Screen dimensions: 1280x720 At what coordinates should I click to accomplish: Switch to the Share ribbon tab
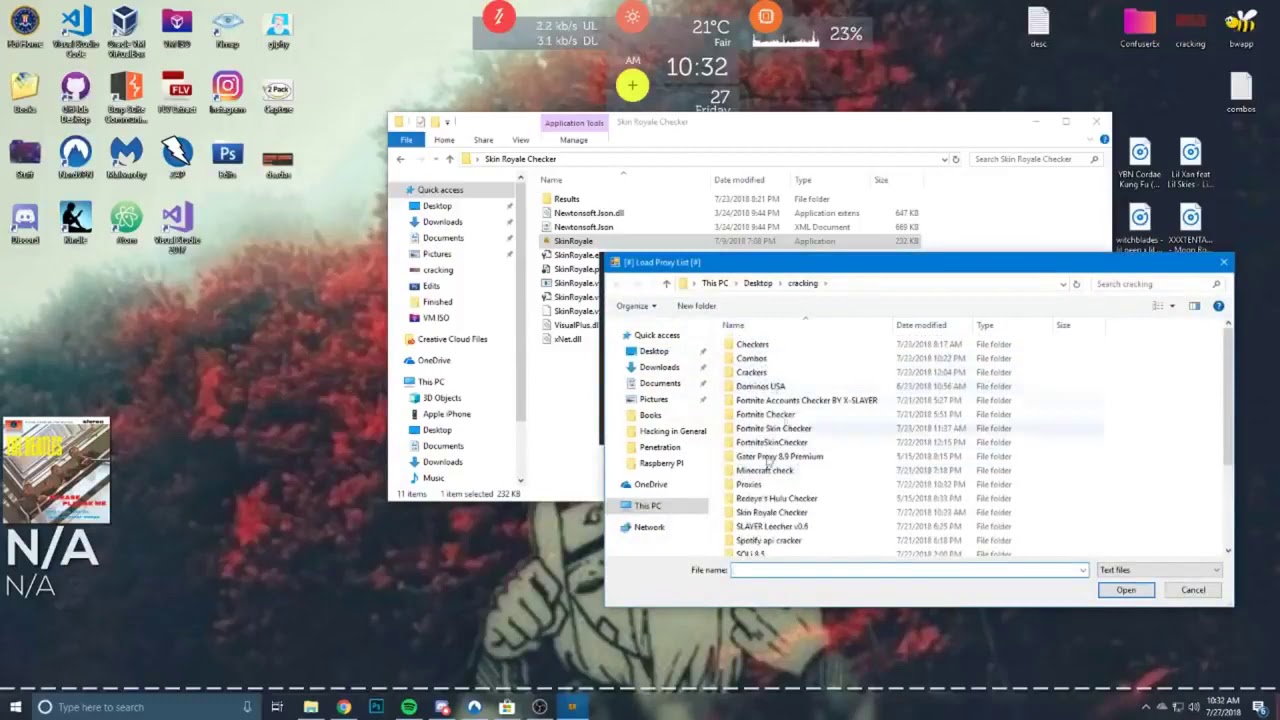click(483, 140)
